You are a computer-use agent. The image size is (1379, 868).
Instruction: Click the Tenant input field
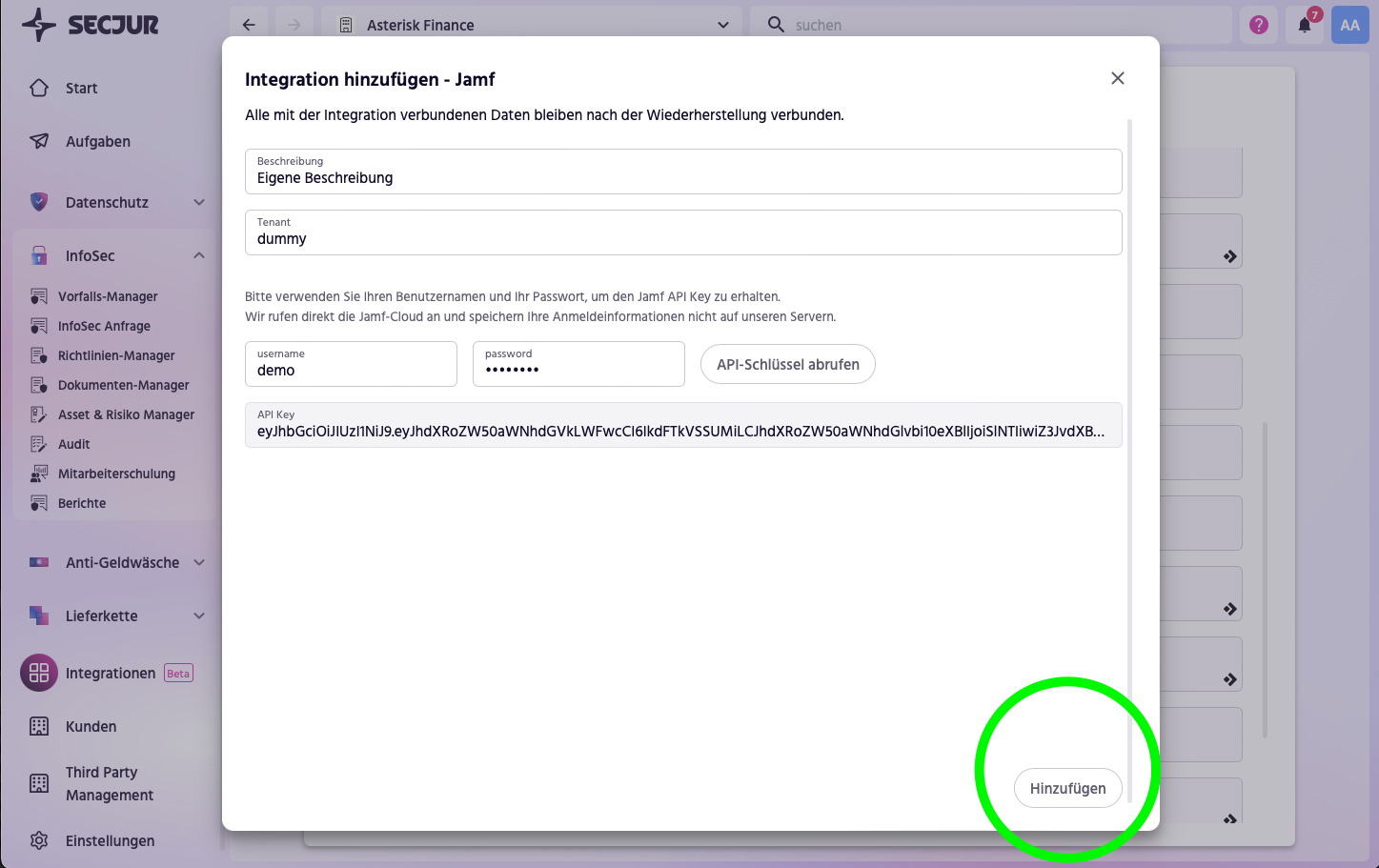coord(683,232)
